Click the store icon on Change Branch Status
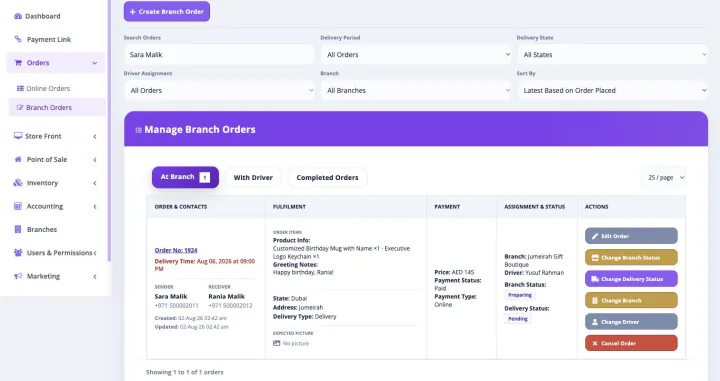The image size is (720, 381). (x=595, y=258)
